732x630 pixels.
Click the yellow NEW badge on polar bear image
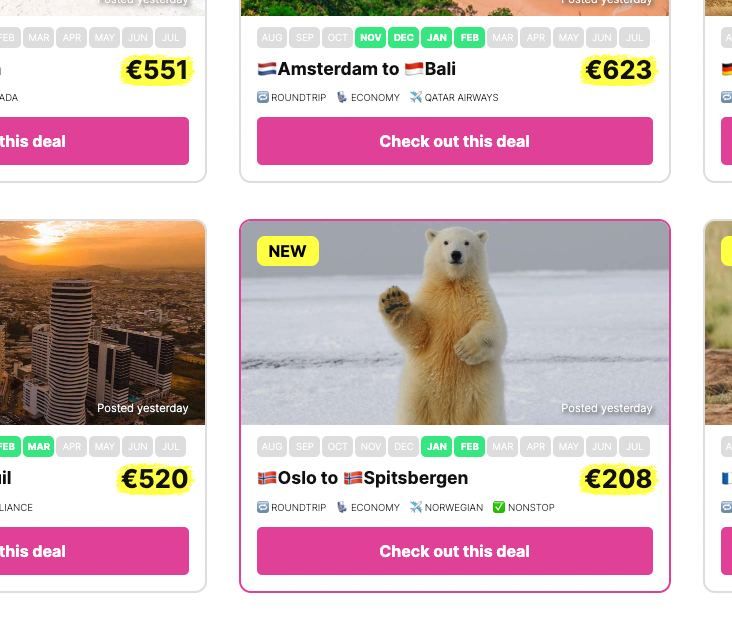tap(288, 251)
